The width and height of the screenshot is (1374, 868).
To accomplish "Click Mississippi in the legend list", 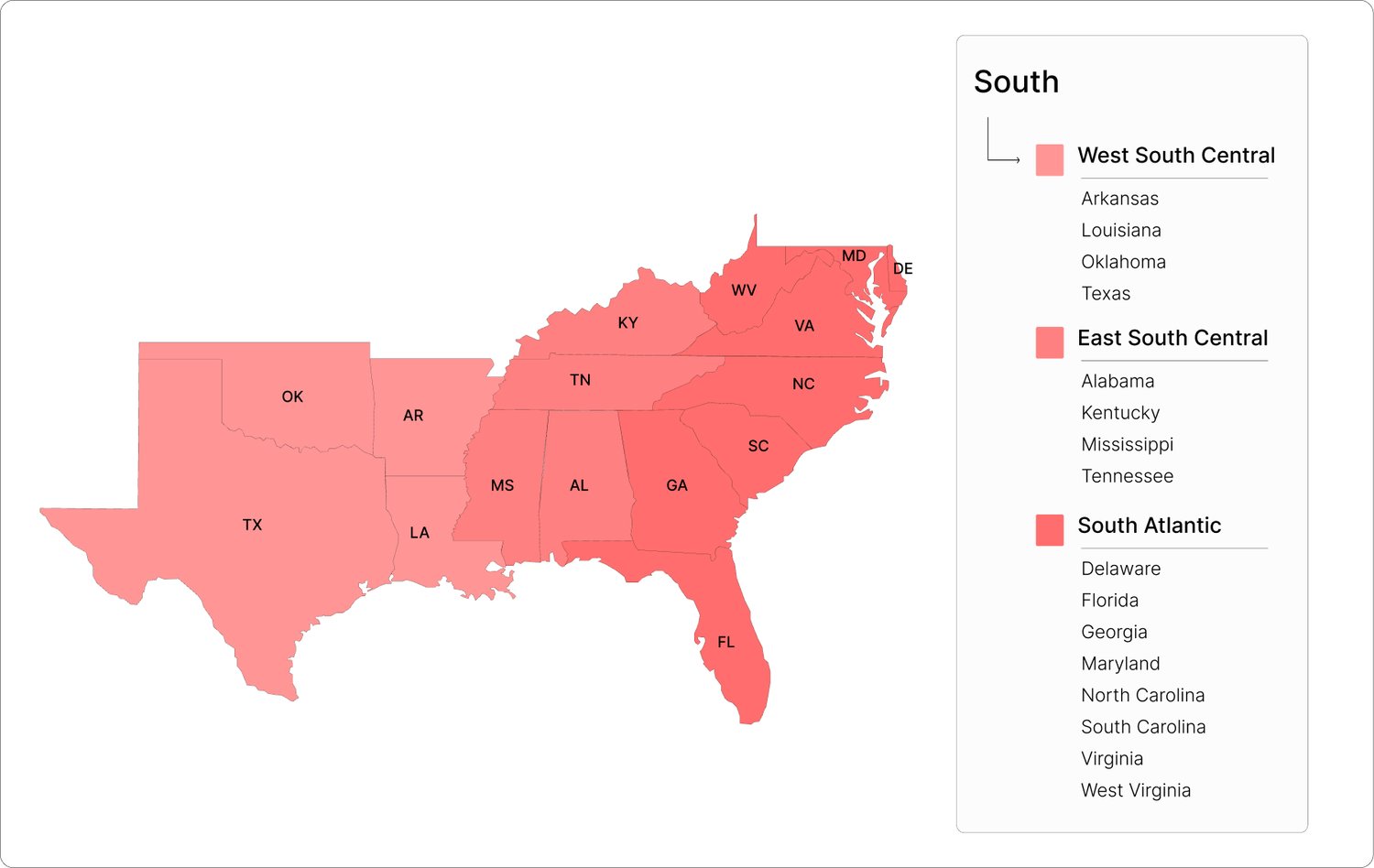I will [1127, 444].
